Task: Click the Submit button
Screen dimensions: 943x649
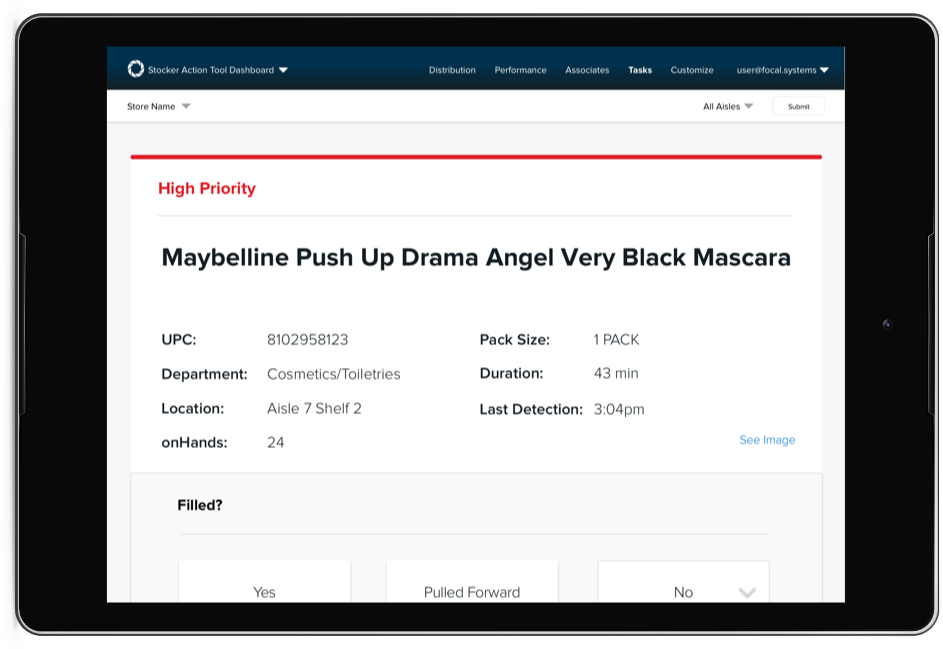Action: tap(798, 106)
